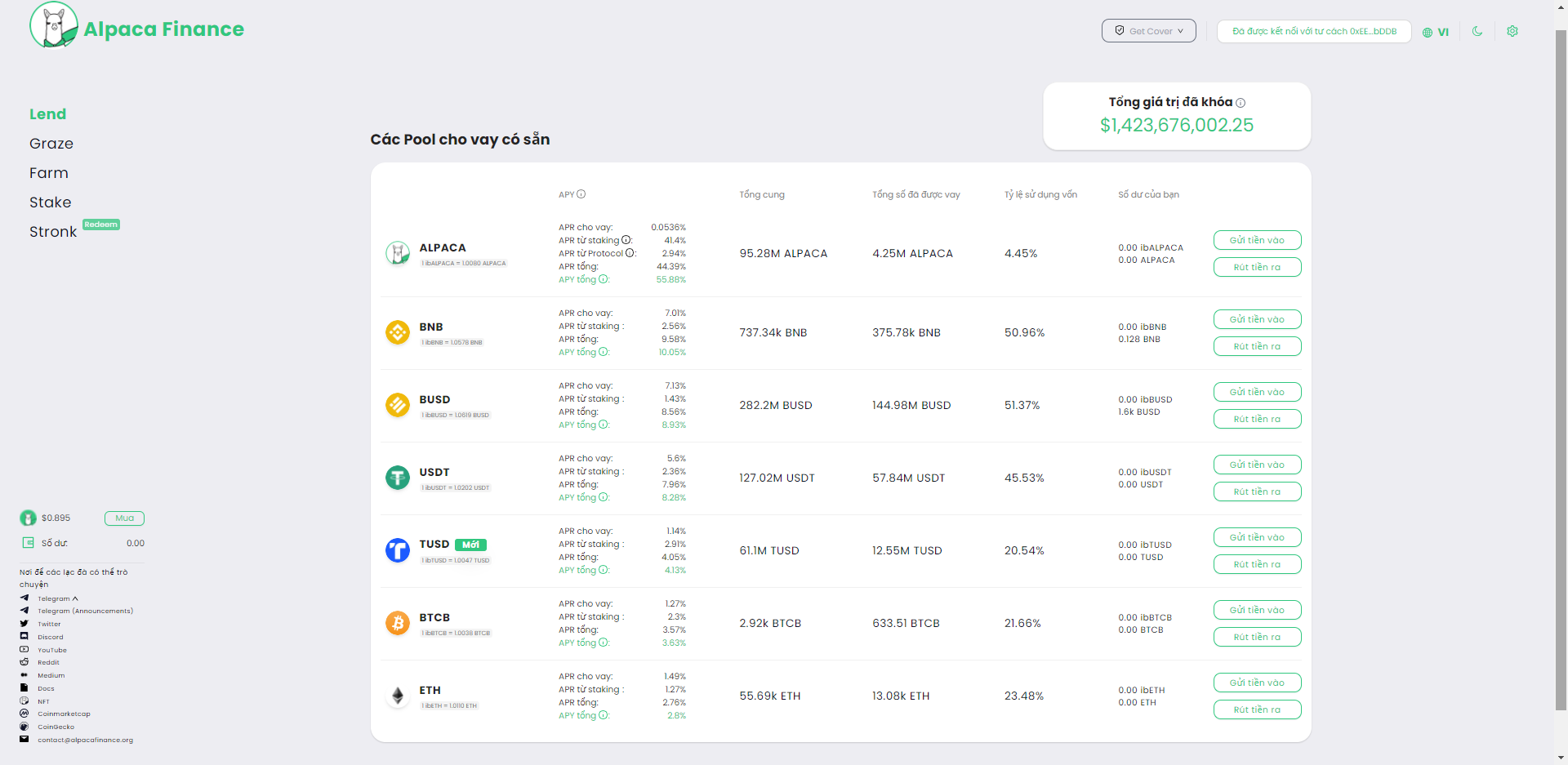Click info icon beside BUSD APY tổng
Viewport: 1568px width, 765px height.
pyautogui.click(x=604, y=425)
